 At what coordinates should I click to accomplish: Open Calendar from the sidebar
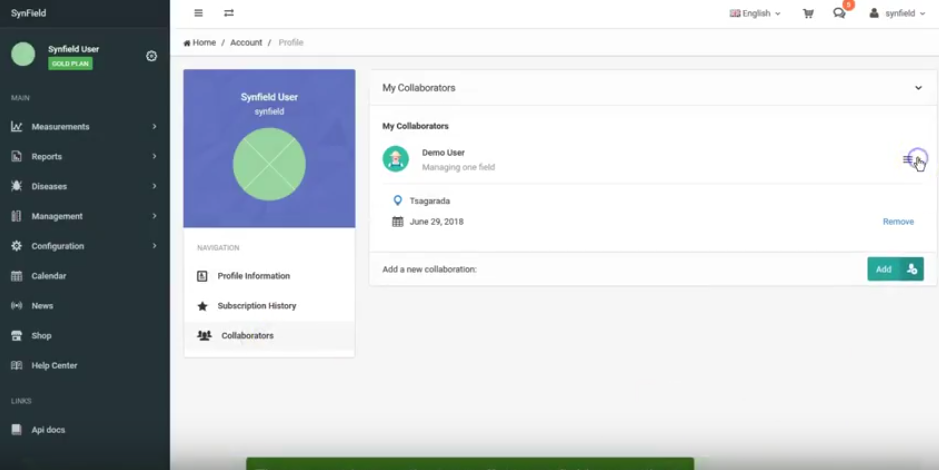point(48,276)
